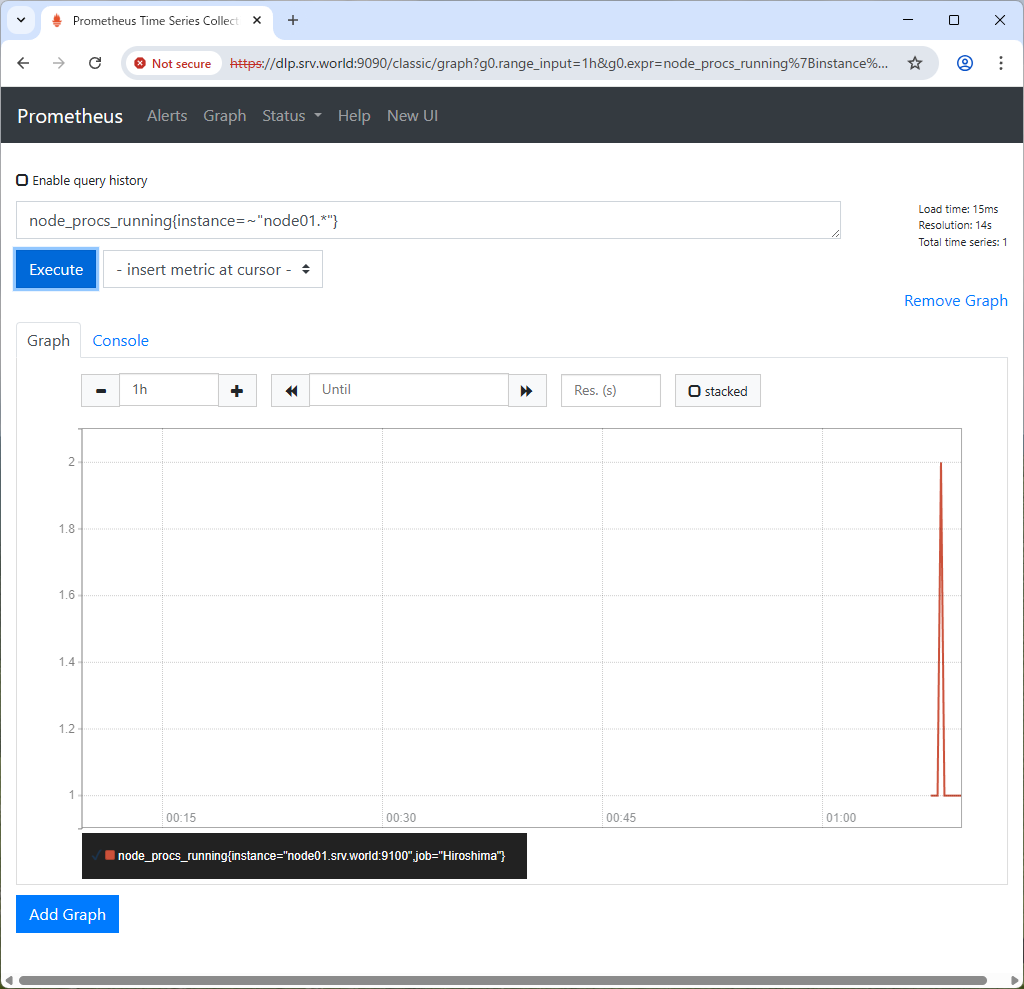Rewind the graph end time
Screen dimensions: 1024x989
[x=290, y=390]
